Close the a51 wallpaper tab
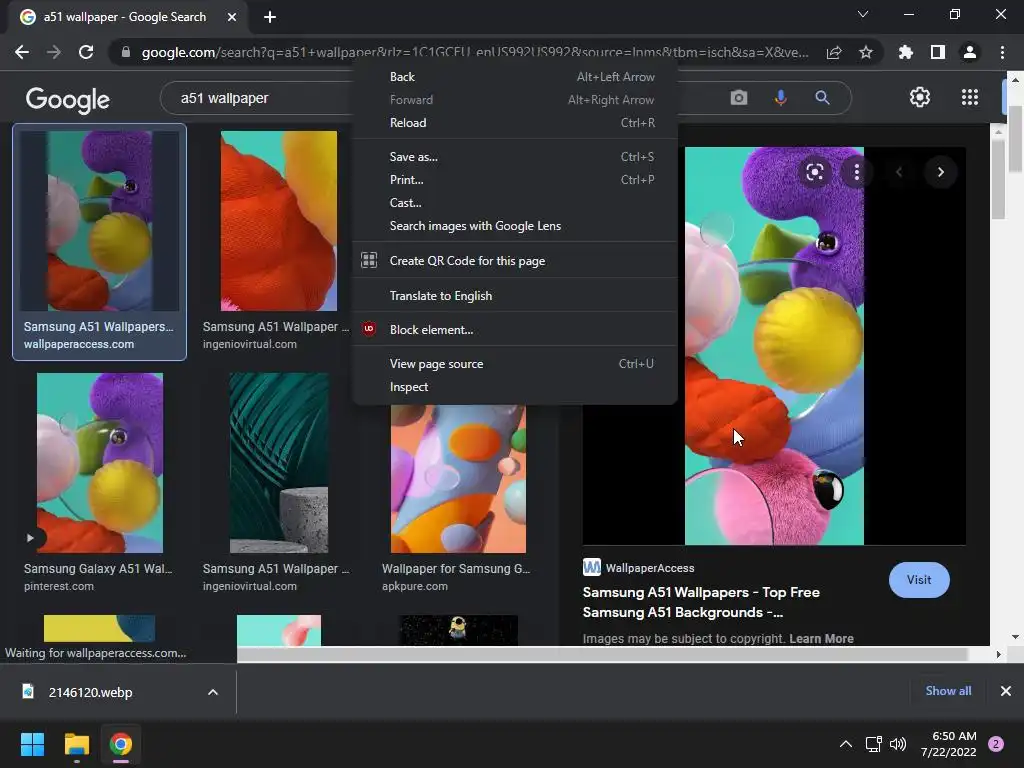The image size is (1024, 768). (x=232, y=17)
